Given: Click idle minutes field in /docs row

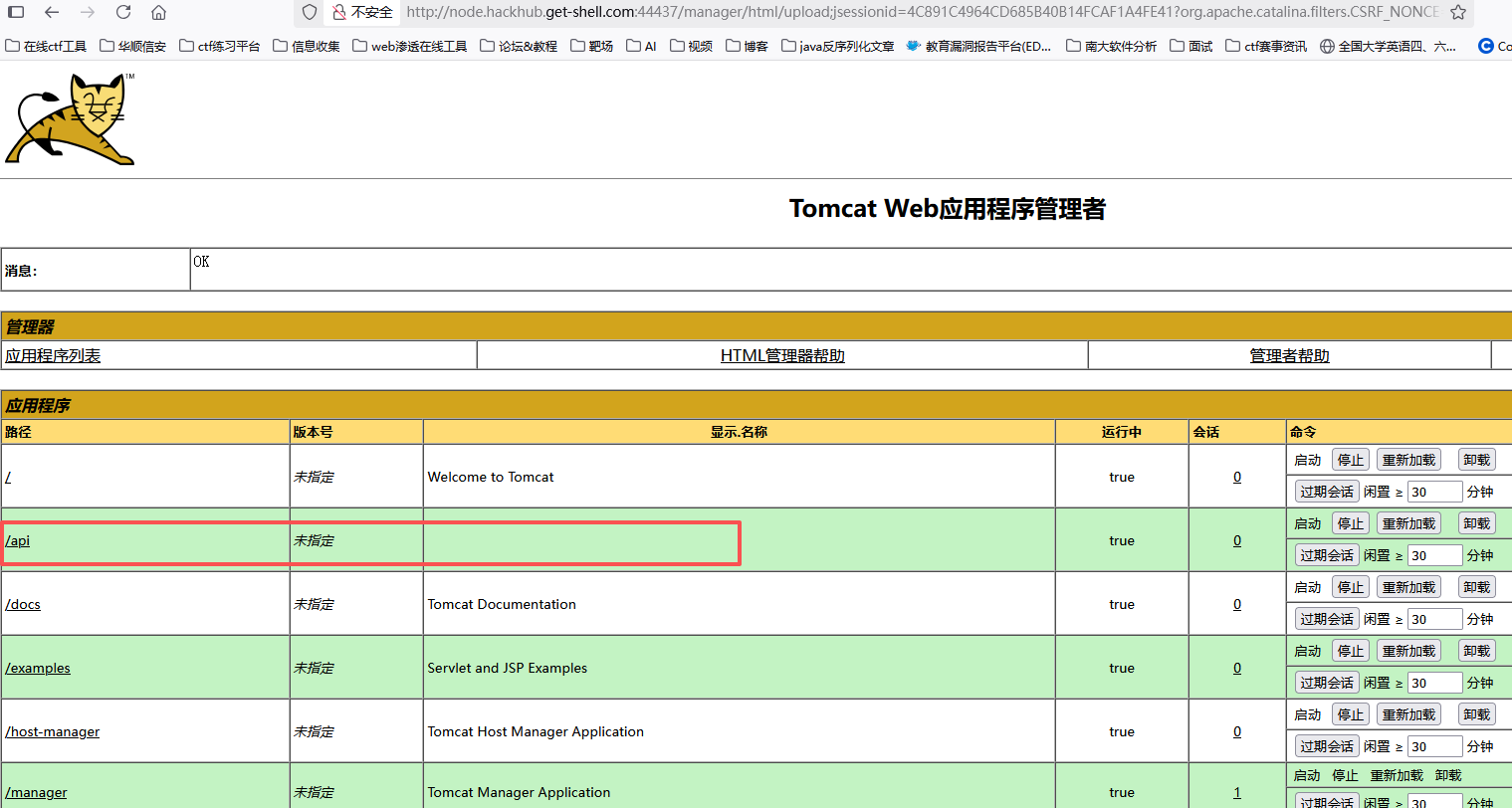Looking at the screenshot, I should point(1434,619).
